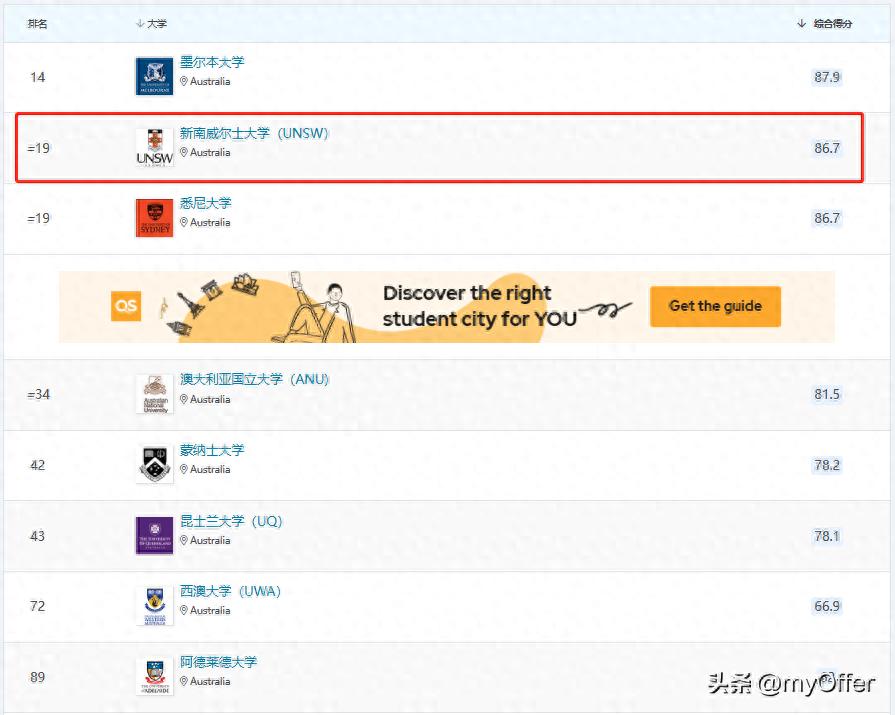Open the 蒙纳士大学 link
Image resolution: width=895 pixels, height=715 pixels.
[212, 450]
